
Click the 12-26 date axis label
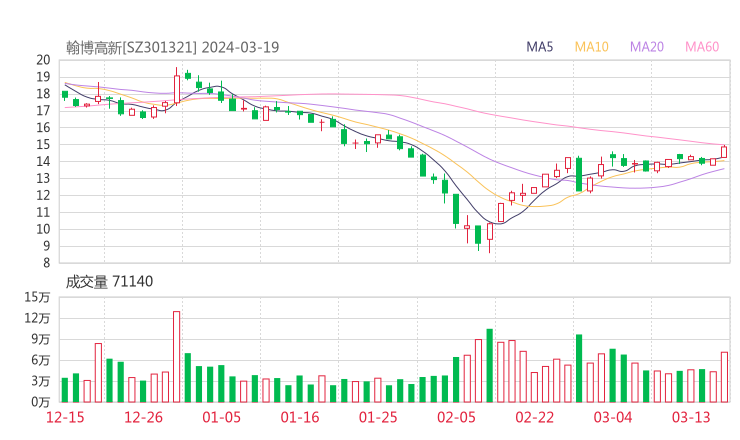(143, 417)
